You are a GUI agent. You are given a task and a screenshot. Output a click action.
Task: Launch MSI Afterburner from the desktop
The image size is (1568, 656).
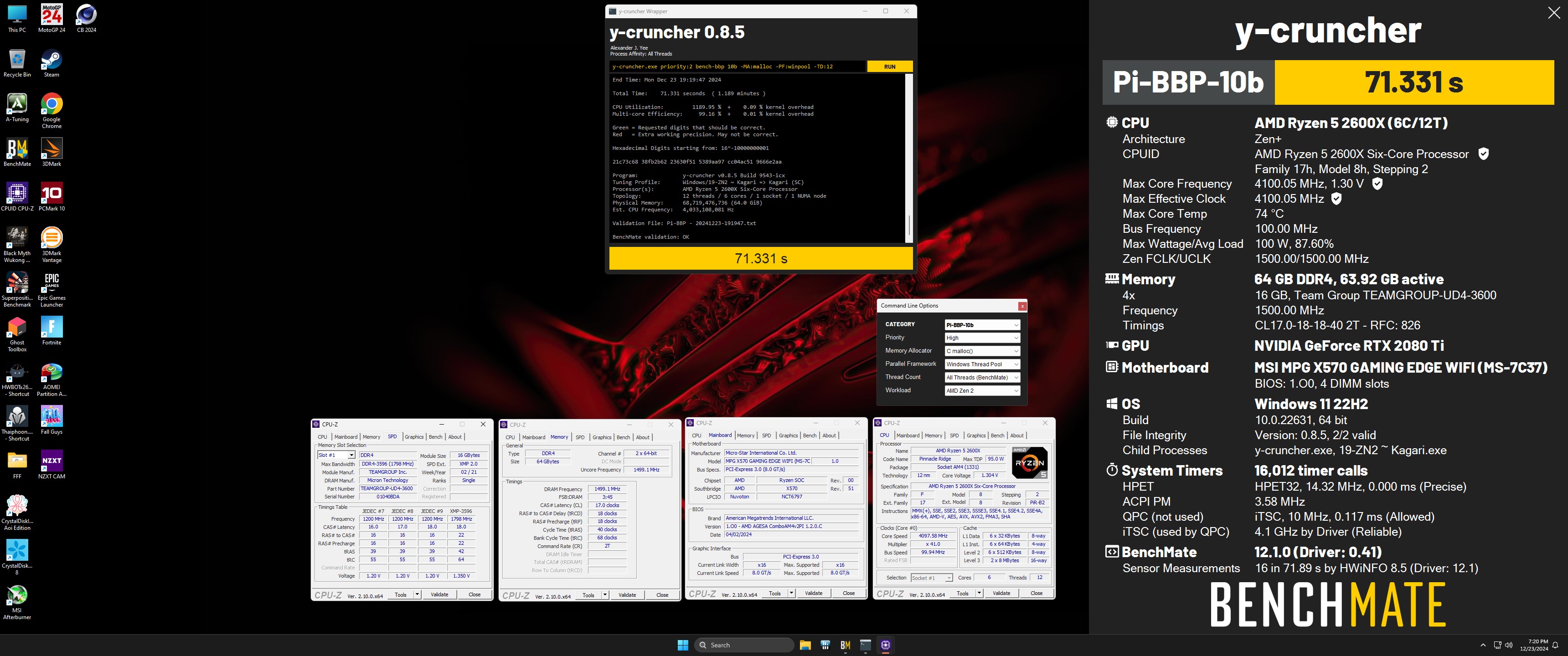point(17,602)
